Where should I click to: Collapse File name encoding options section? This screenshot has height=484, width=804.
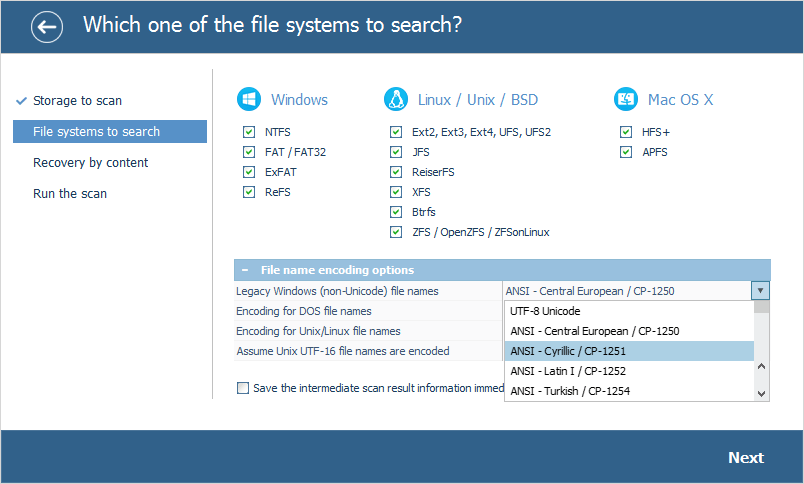[245, 270]
